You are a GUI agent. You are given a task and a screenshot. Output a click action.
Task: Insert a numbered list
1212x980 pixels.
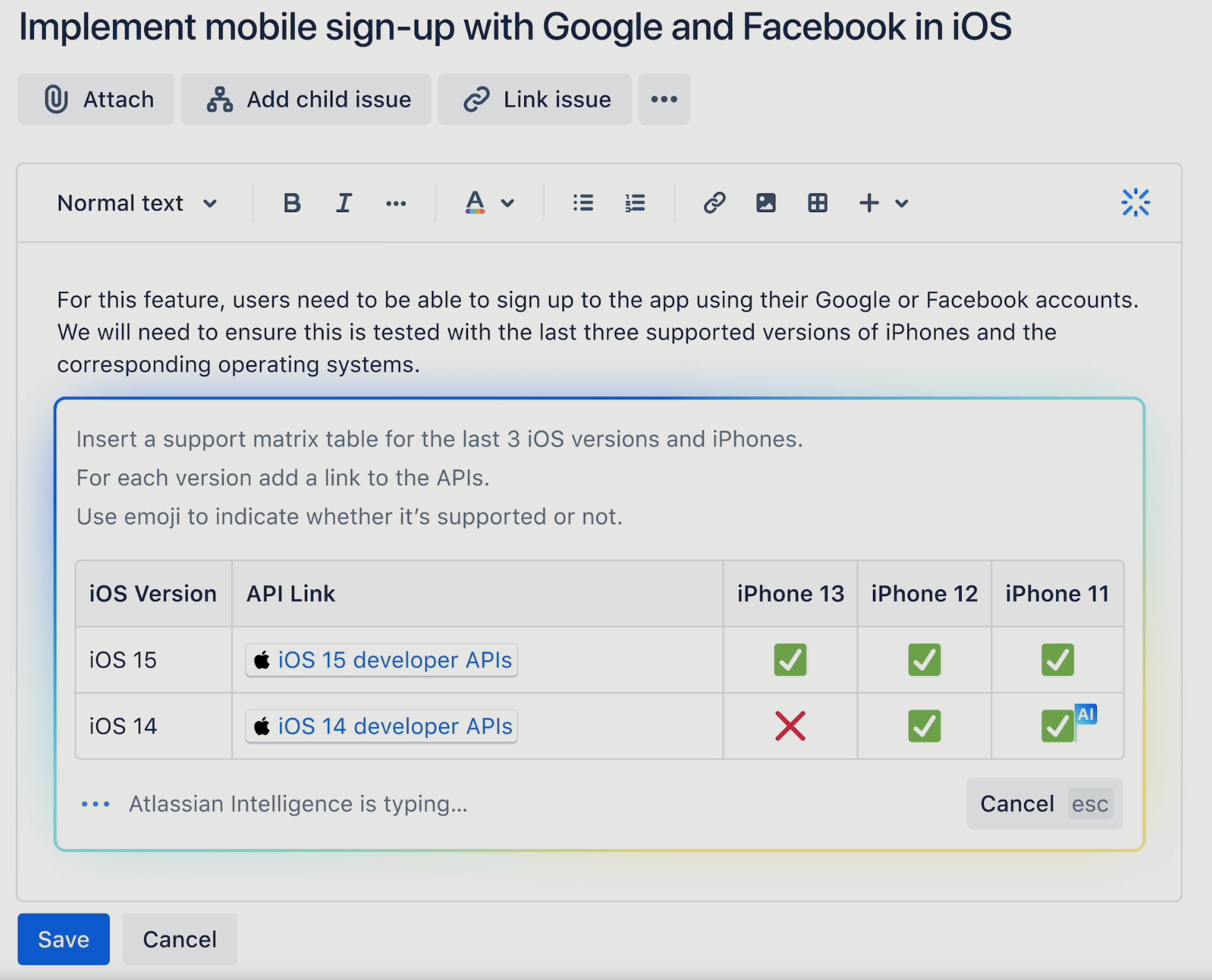635,203
